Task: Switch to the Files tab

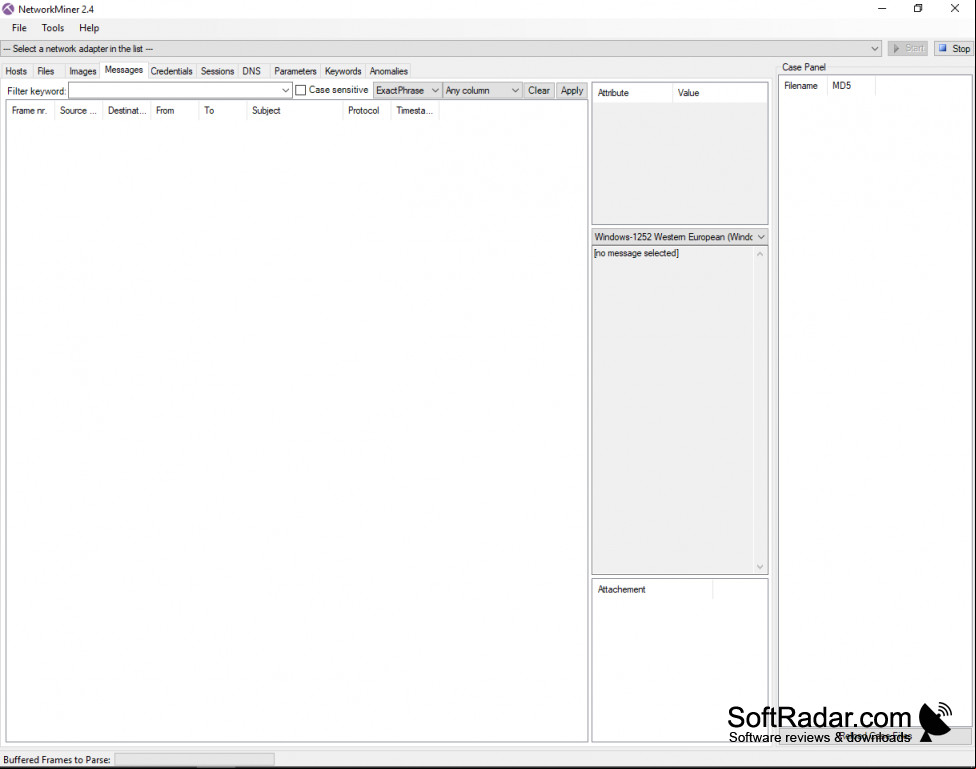Action: pos(45,71)
